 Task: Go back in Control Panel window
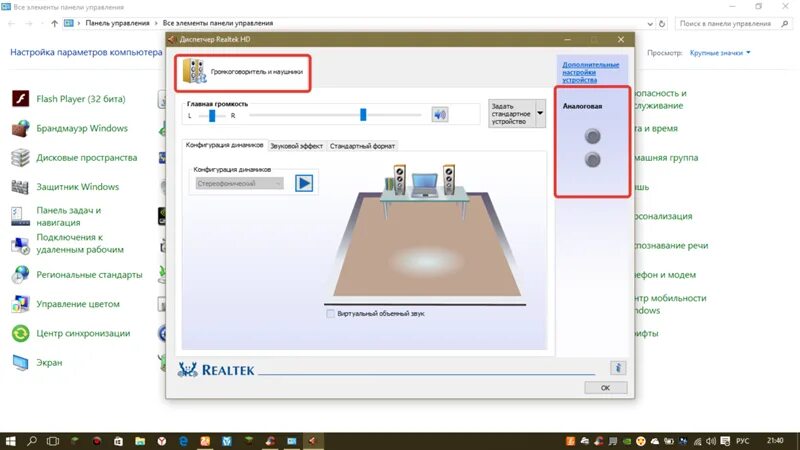[x=12, y=23]
